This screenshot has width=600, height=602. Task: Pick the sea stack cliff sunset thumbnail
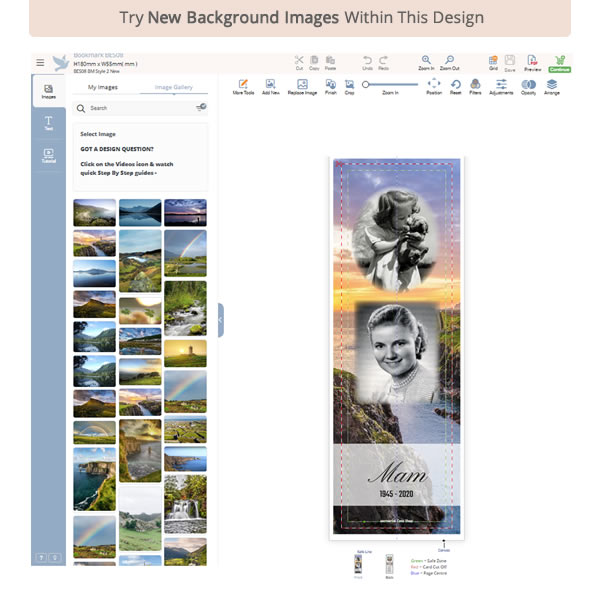140,450
